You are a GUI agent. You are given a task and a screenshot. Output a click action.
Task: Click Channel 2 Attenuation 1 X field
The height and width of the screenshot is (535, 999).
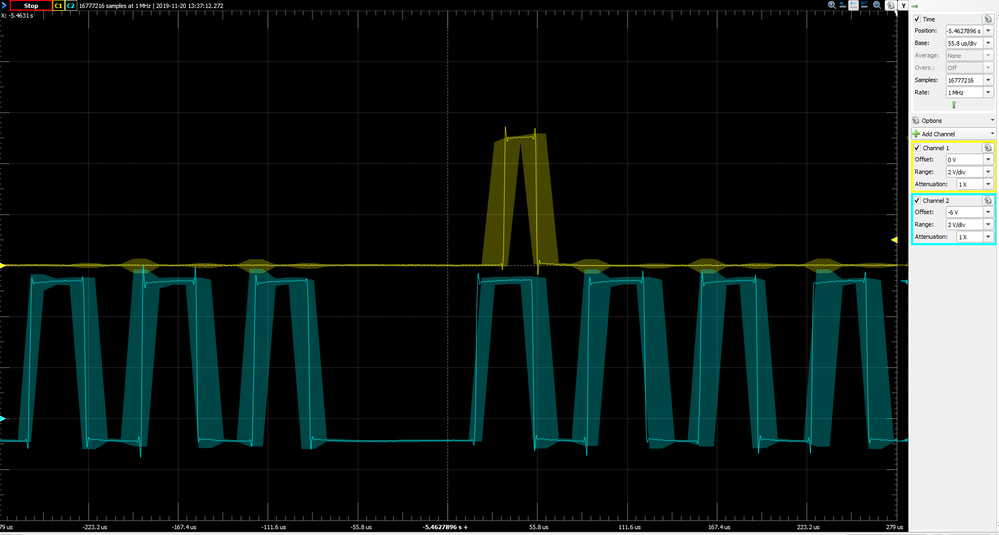pyautogui.click(x=969, y=237)
